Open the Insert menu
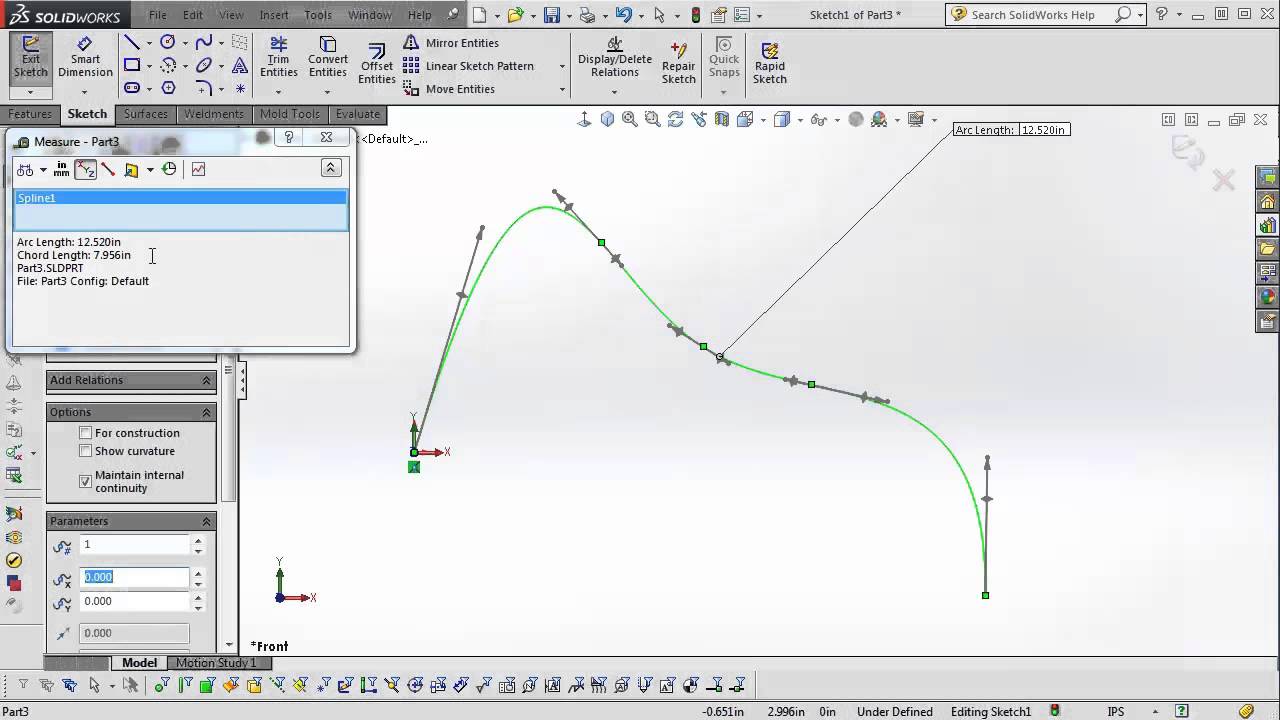Screen dimensions: 1280x720 273,15
